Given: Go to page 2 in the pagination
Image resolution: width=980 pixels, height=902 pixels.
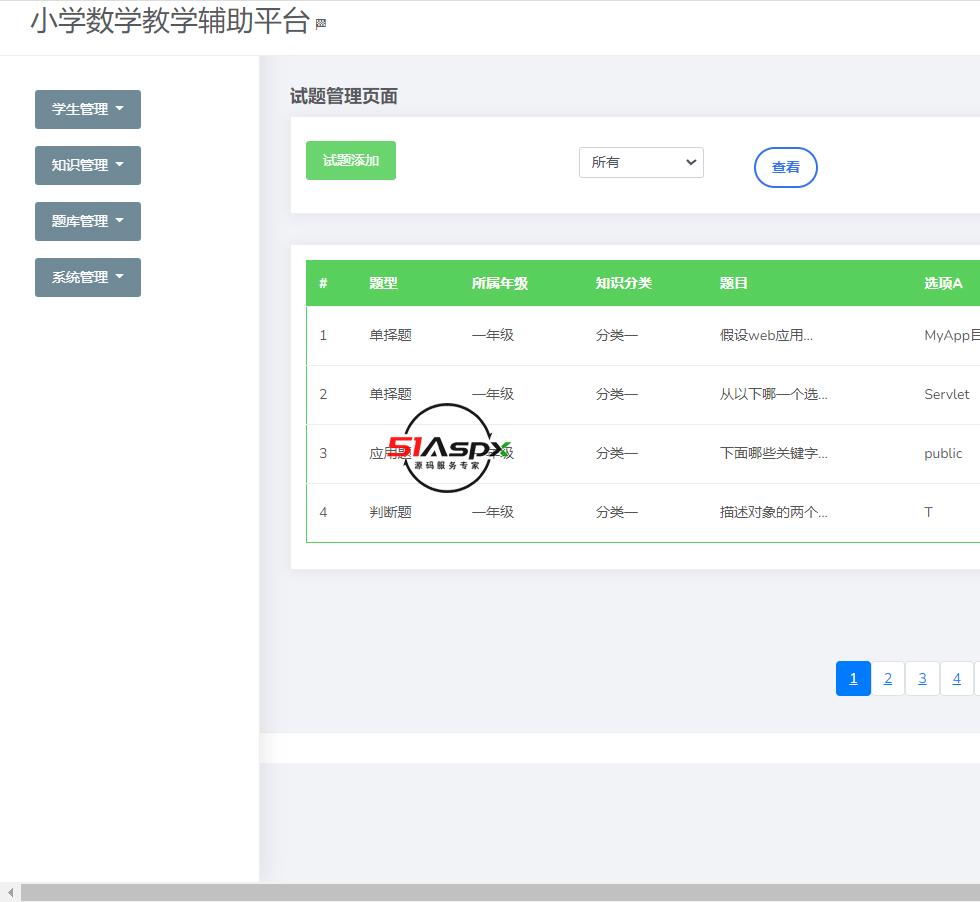Looking at the screenshot, I should (887, 678).
